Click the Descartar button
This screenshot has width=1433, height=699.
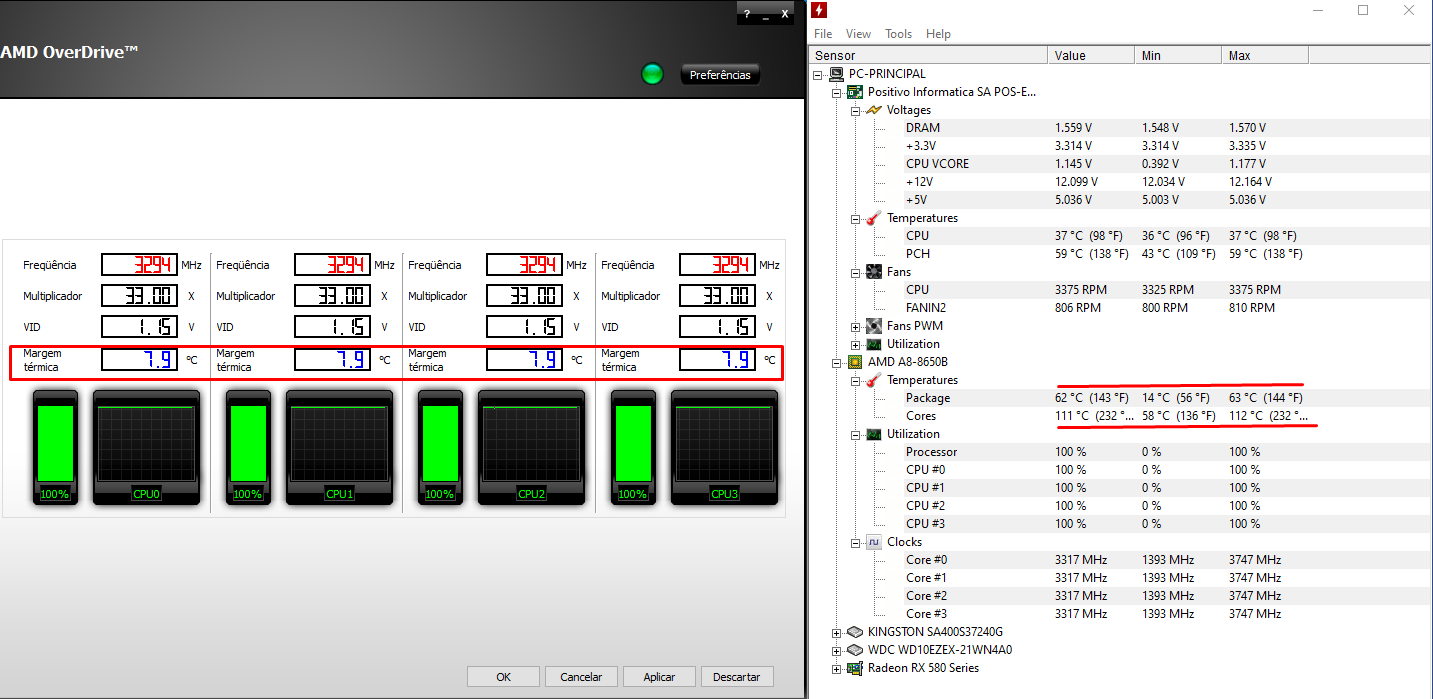[x=737, y=677]
